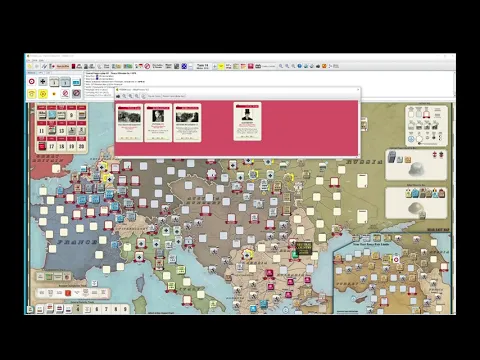Click the first magnifier in card window toolbar
The image size is (480, 360).
pyautogui.click(x=124, y=96)
